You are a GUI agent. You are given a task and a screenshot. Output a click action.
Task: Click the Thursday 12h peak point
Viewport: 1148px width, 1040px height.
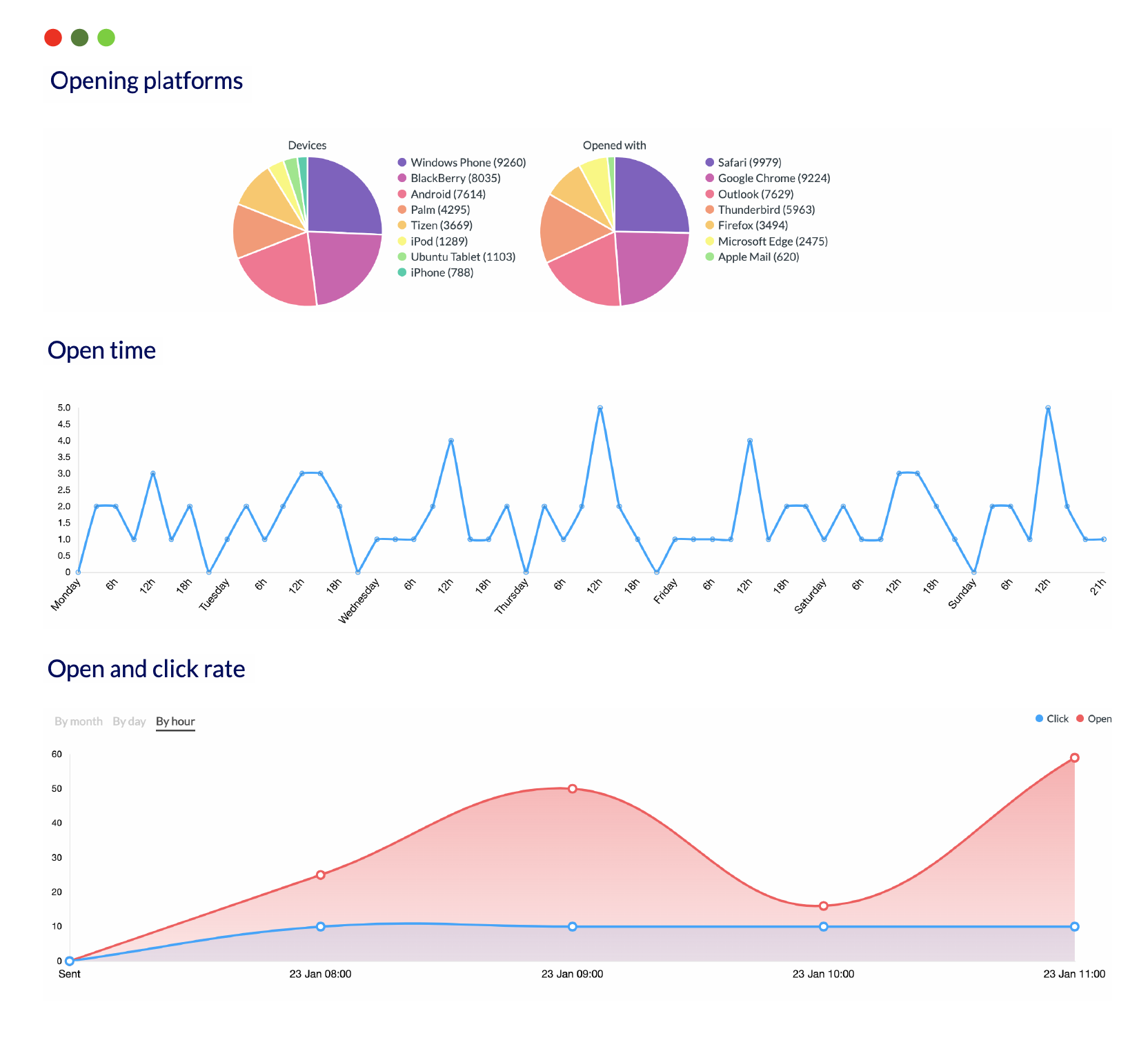point(600,408)
